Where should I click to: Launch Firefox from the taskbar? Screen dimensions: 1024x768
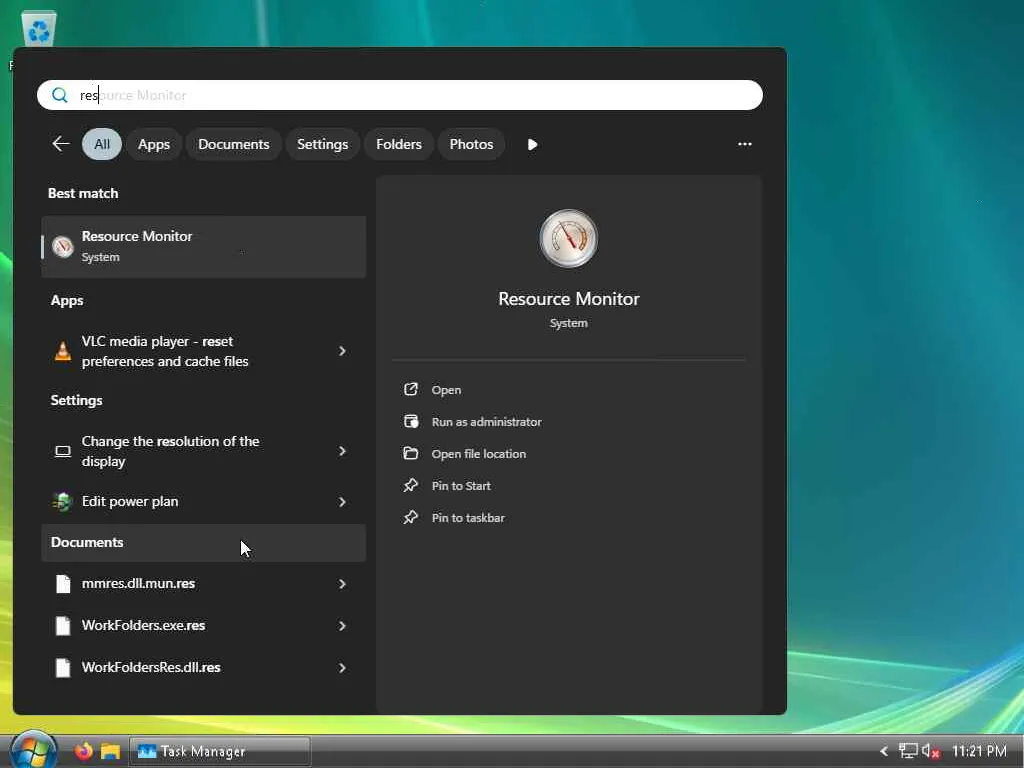(83, 751)
